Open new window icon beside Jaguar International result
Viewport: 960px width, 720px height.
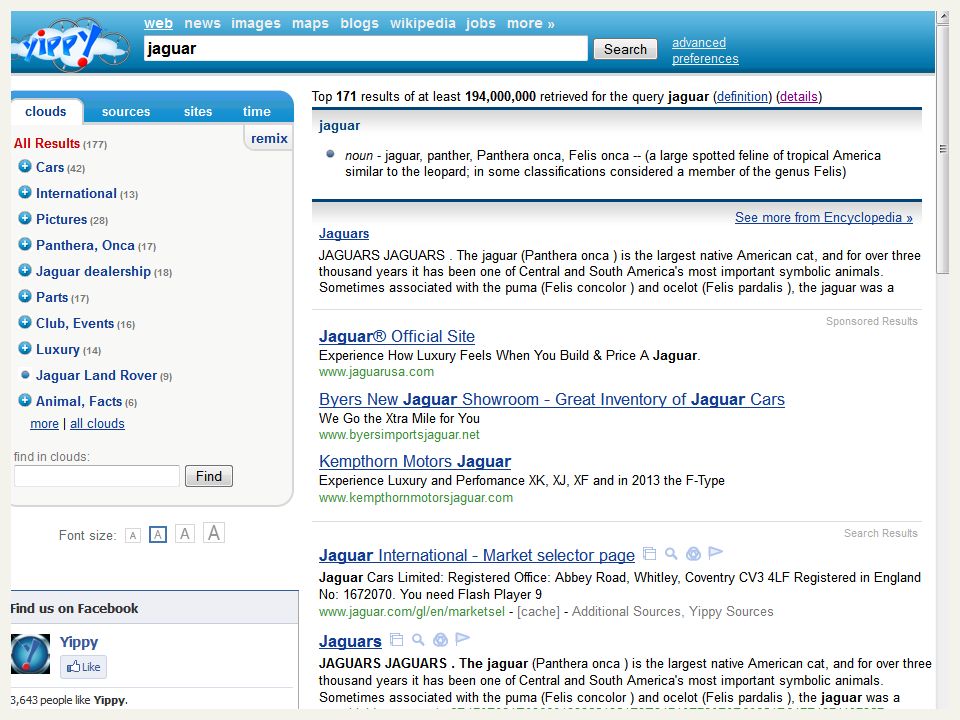click(650, 554)
